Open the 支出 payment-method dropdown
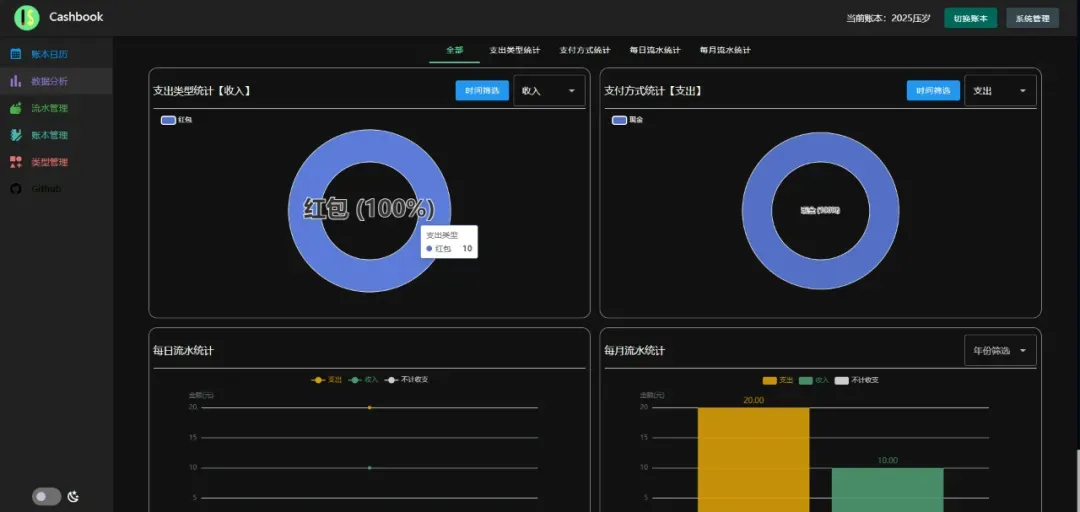 point(1000,91)
